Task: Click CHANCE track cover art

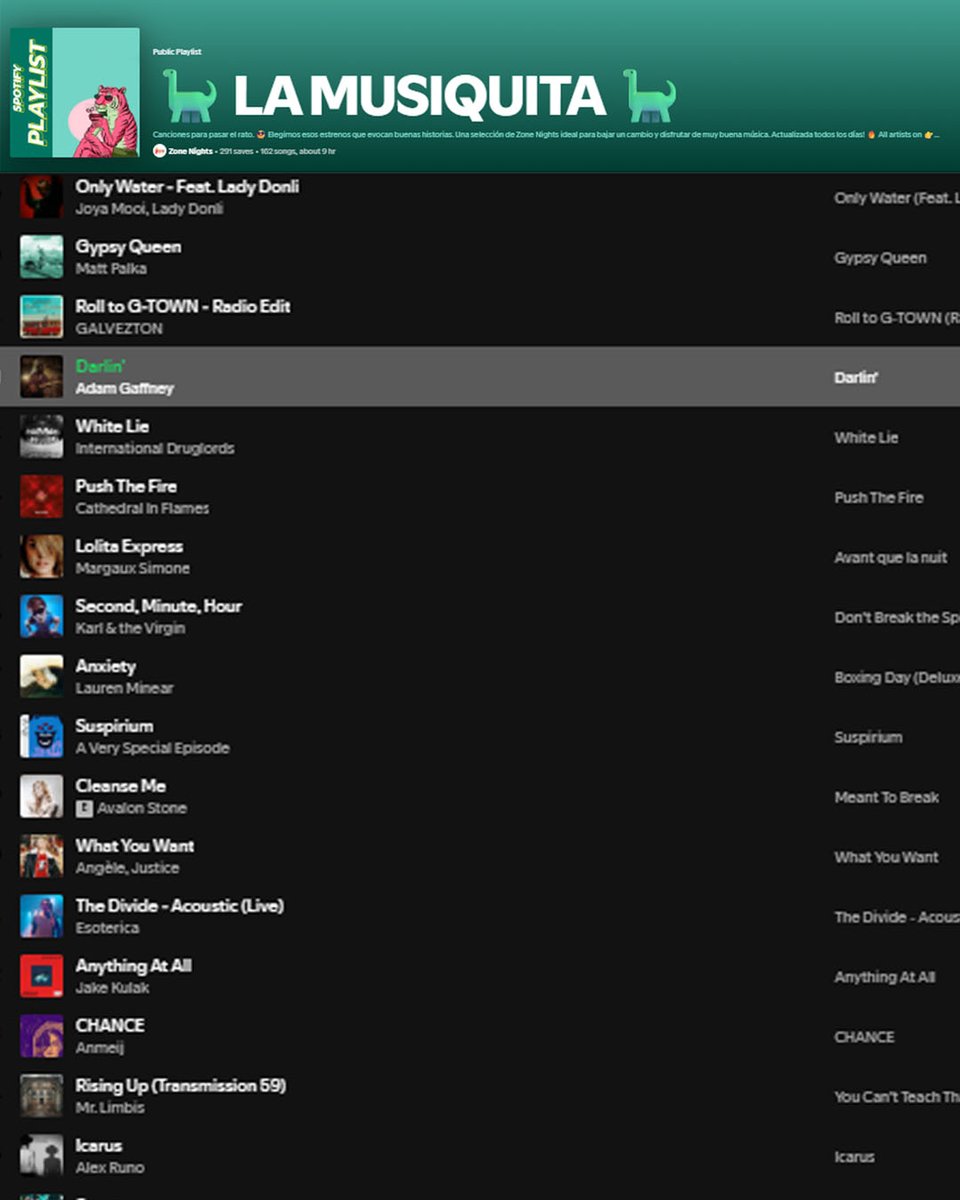Action: [41, 1037]
